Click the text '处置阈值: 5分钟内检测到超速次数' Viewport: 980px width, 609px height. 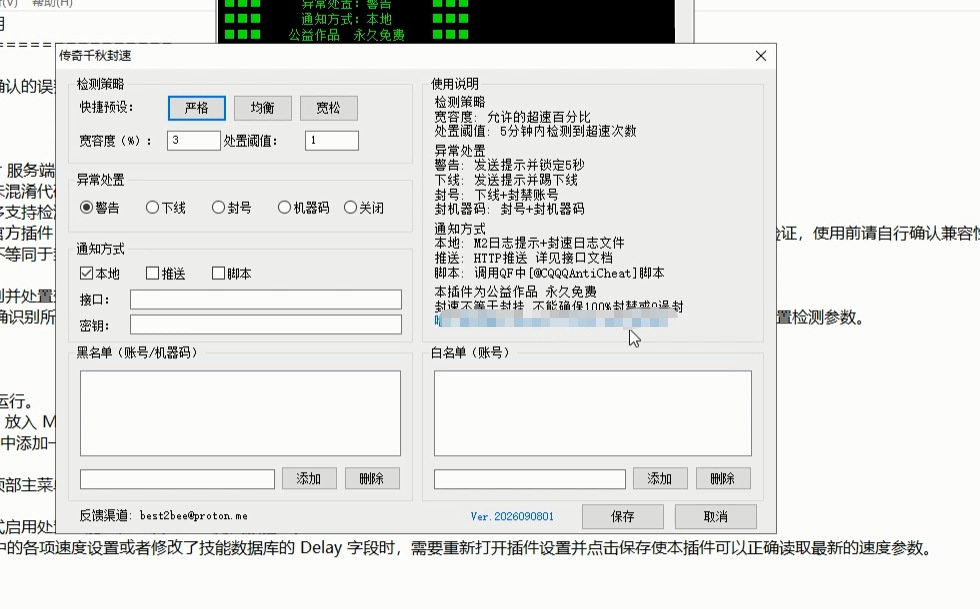[536, 131]
